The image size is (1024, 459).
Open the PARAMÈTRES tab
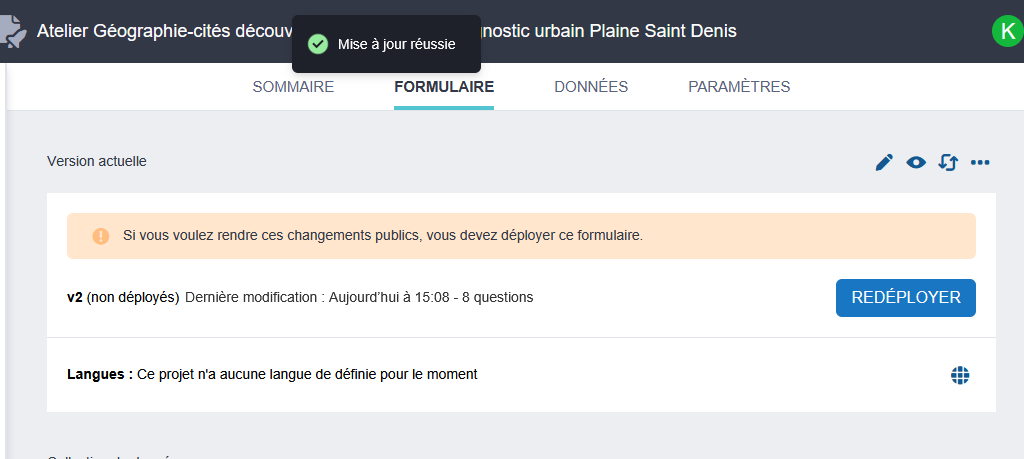pos(739,87)
